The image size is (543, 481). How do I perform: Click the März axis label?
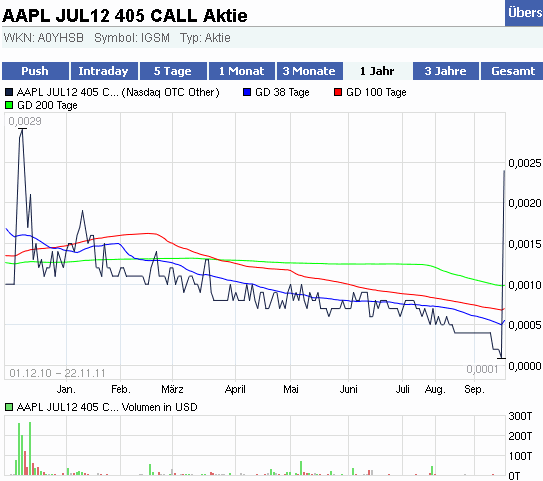(x=172, y=389)
